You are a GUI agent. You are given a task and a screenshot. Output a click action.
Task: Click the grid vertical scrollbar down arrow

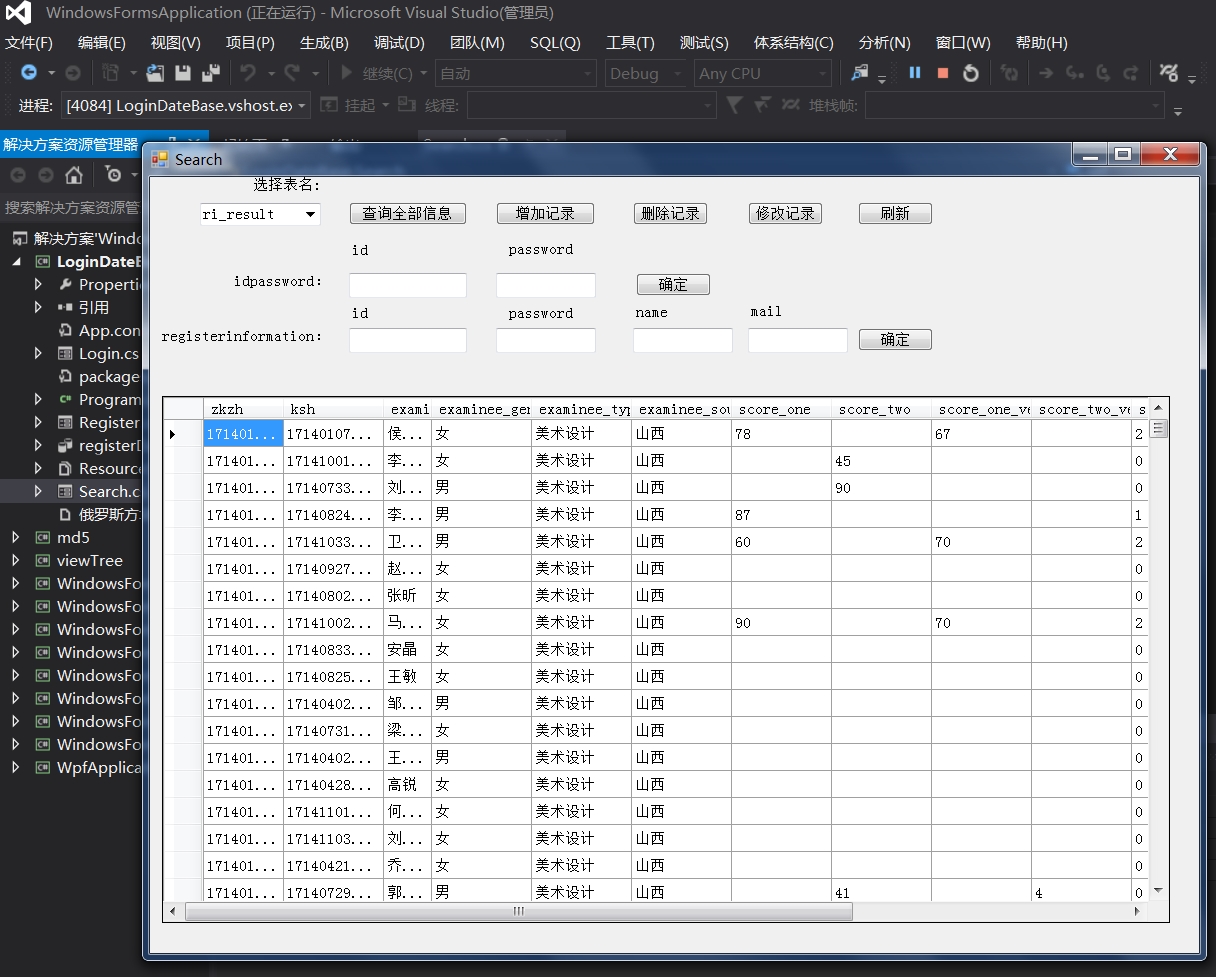pos(1158,891)
